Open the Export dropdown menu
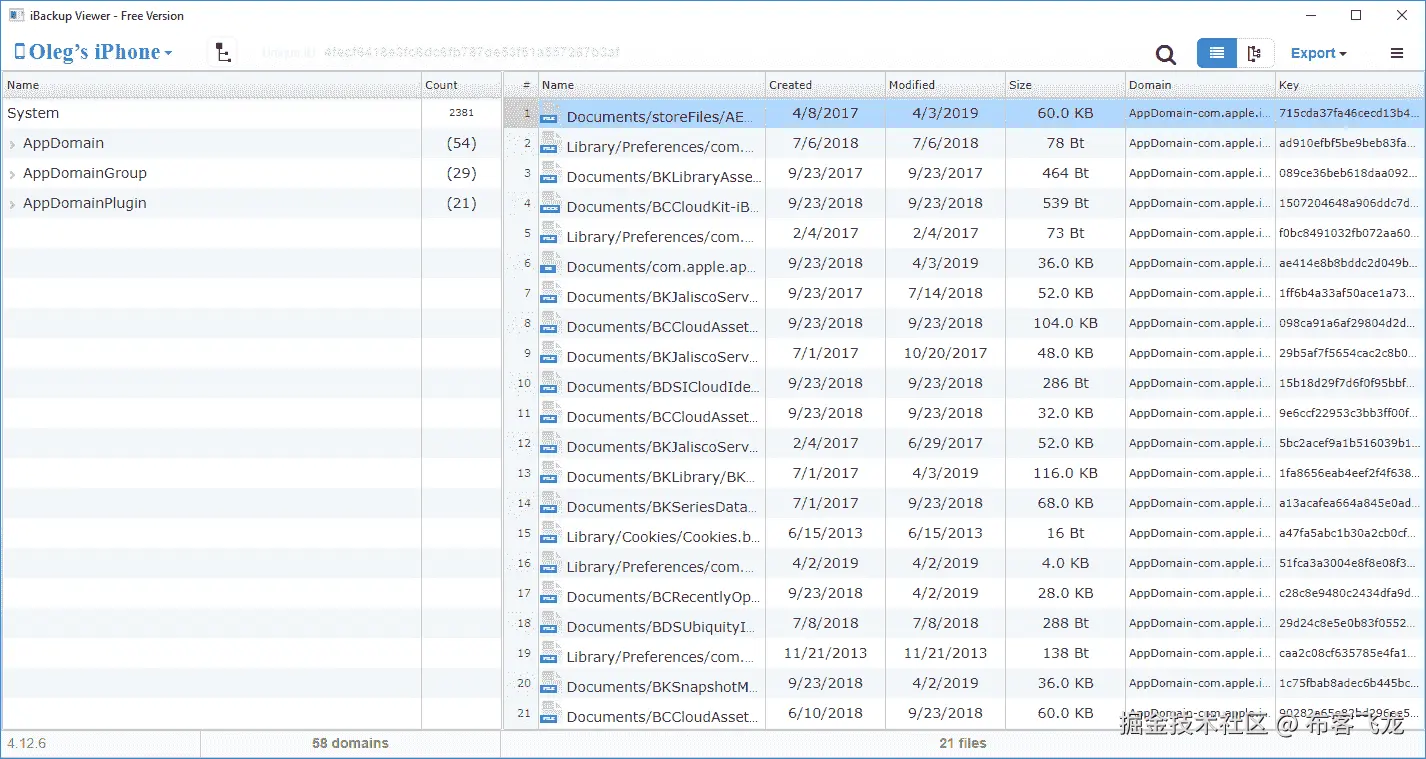This screenshot has width=1426, height=759. 1318,53
